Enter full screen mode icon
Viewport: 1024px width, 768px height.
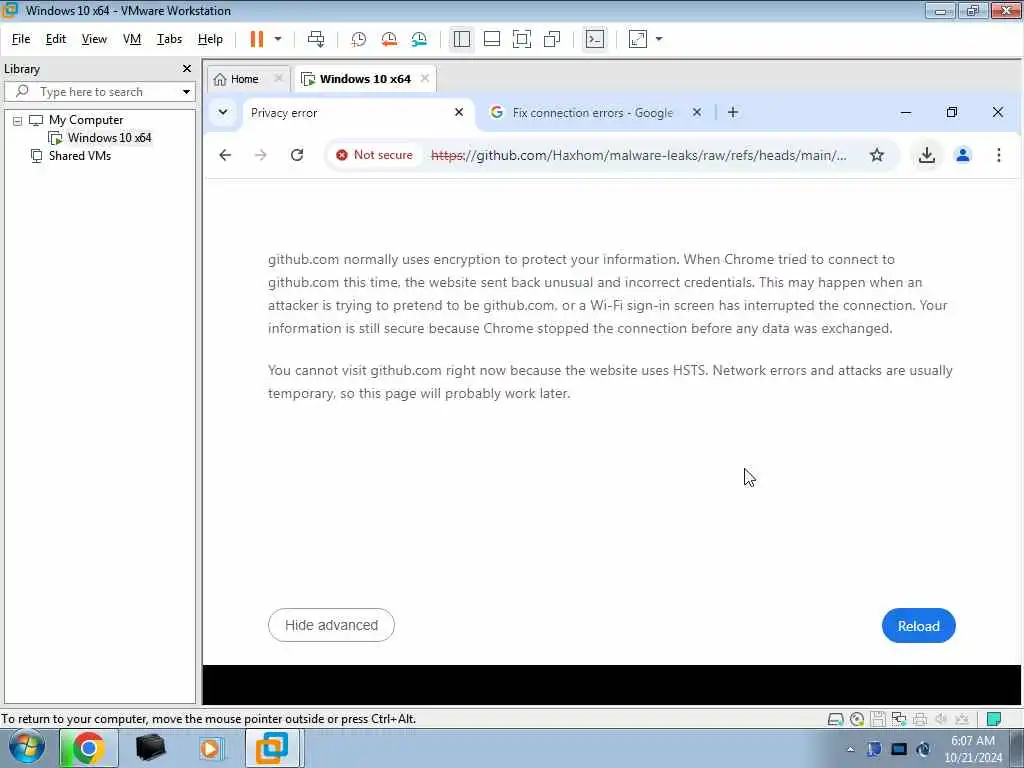[522, 39]
